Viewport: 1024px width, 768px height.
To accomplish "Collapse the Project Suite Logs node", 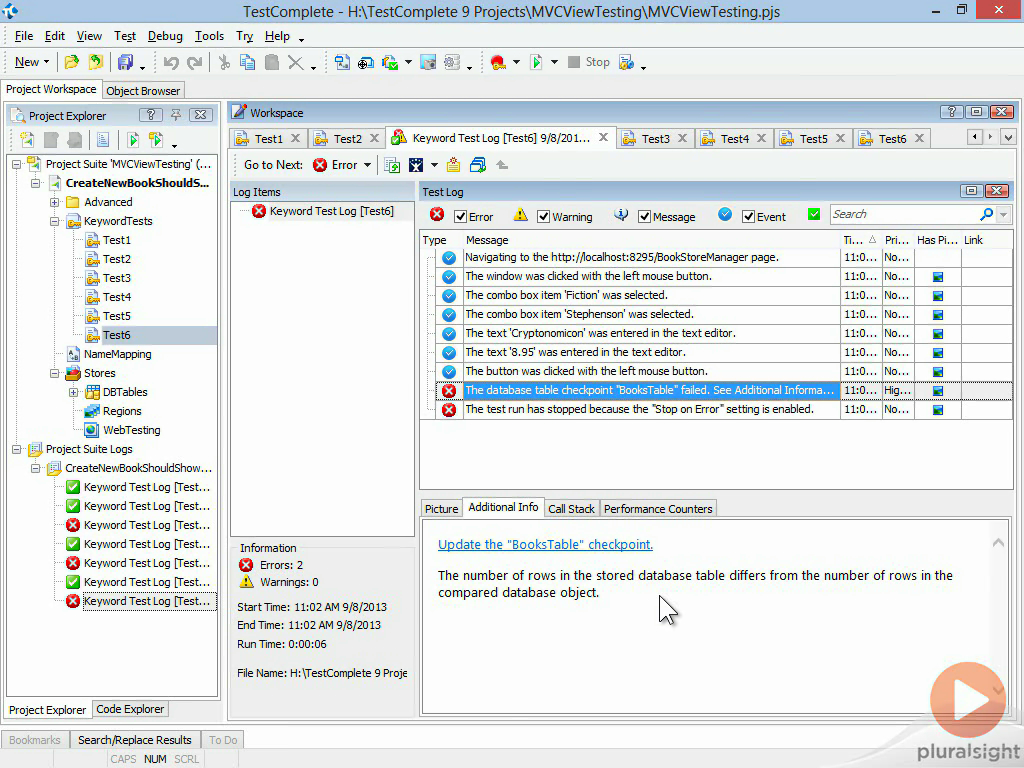I will coord(16,449).
